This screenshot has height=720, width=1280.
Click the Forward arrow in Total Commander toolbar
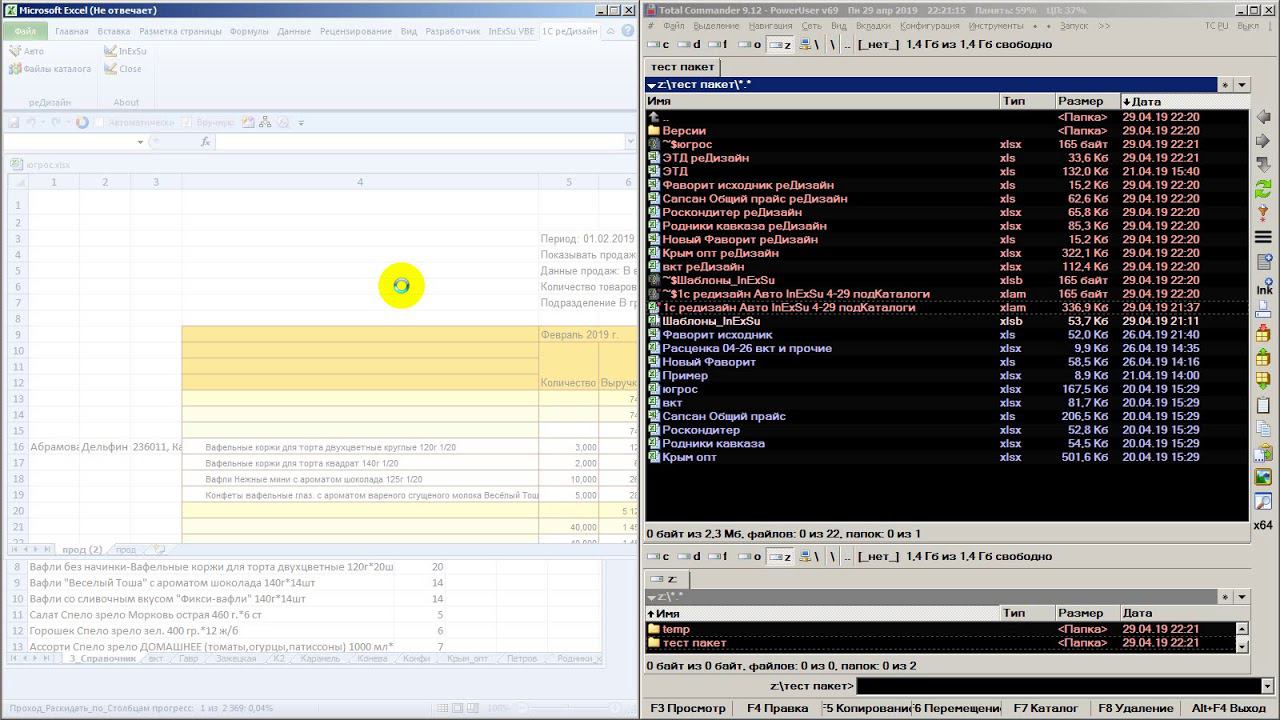click(1263, 141)
